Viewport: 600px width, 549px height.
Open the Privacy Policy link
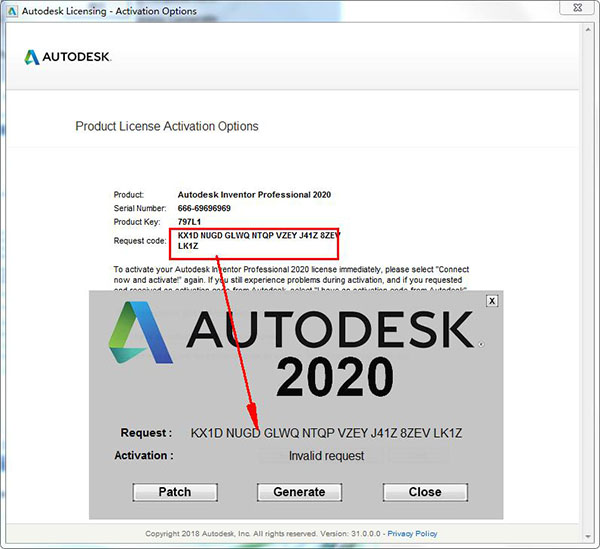tap(413, 534)
